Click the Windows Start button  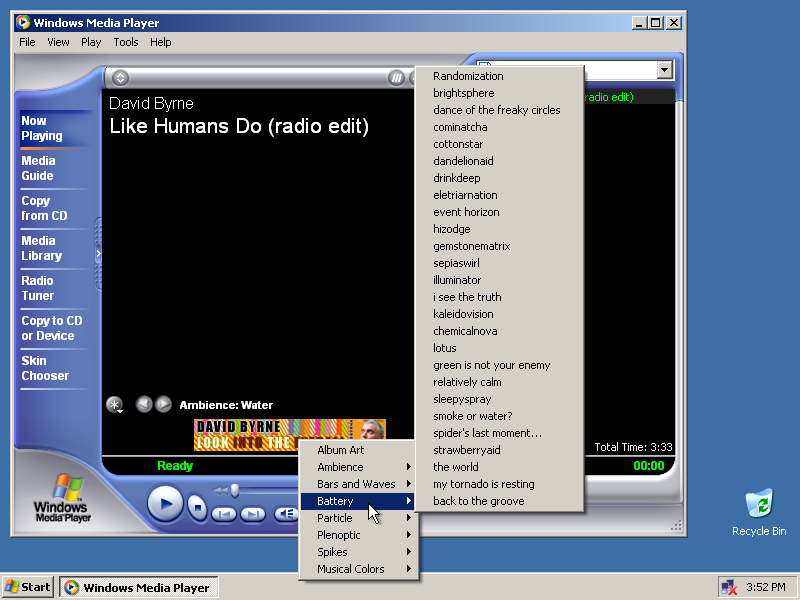coord(28,587)
